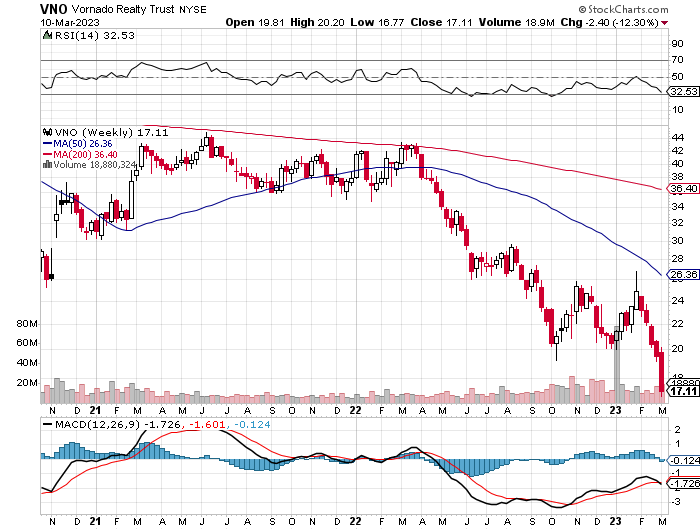
Task: Click the black line sample before MACD(12,26,9)
Action: click(47, 425)
